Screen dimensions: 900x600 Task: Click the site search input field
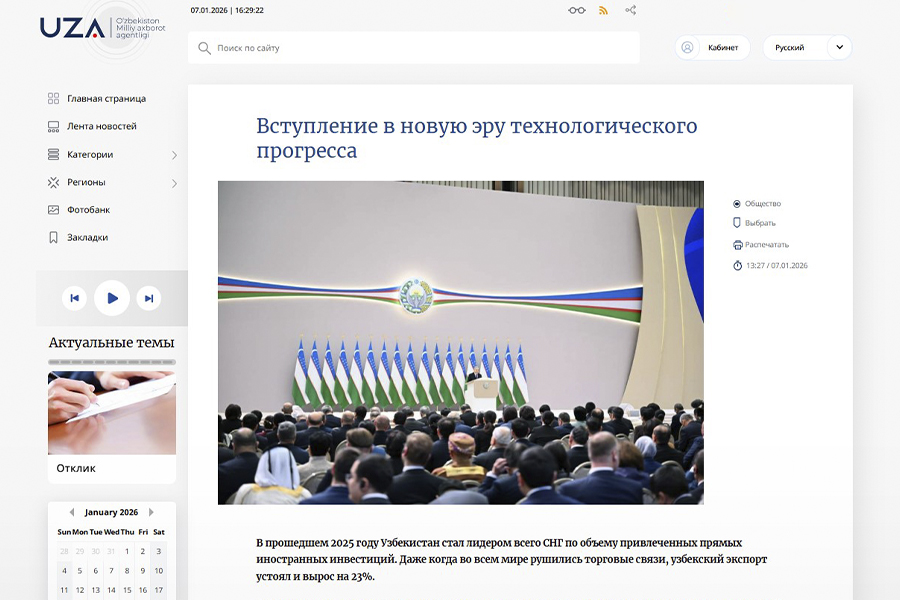point(413,47)
